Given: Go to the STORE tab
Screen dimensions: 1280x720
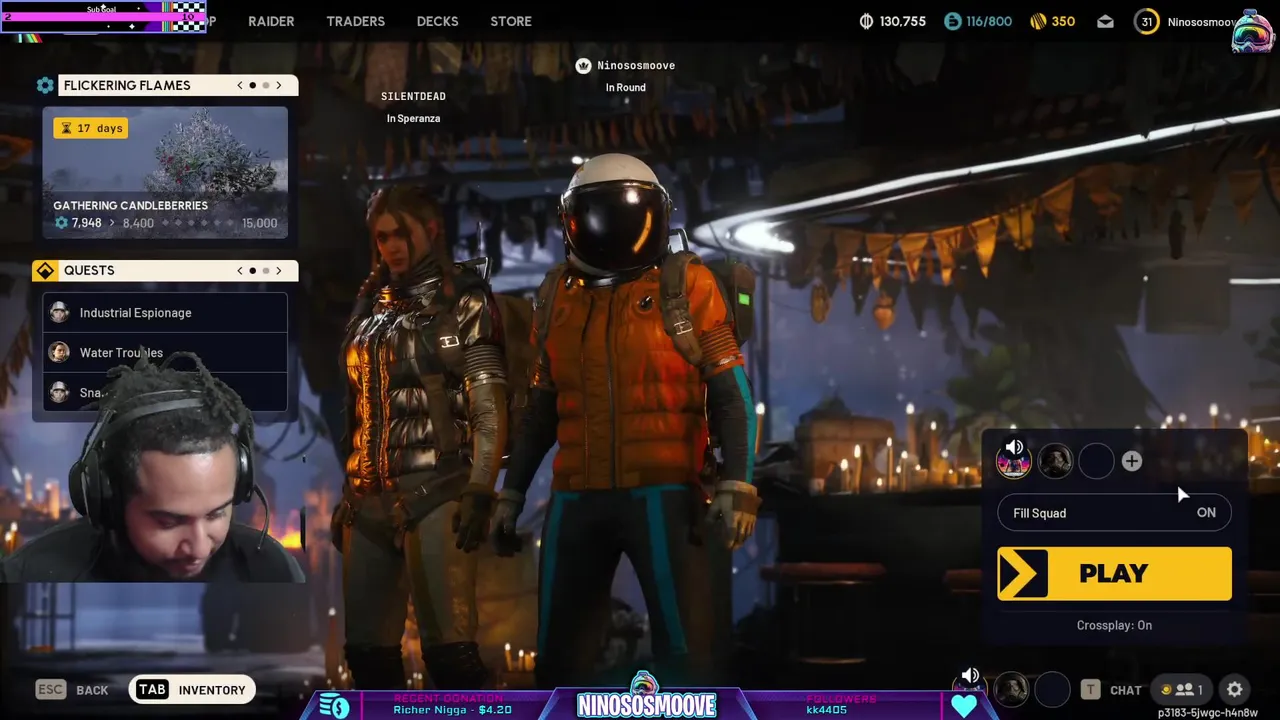Looking at the screenshot, I should 511,21.
